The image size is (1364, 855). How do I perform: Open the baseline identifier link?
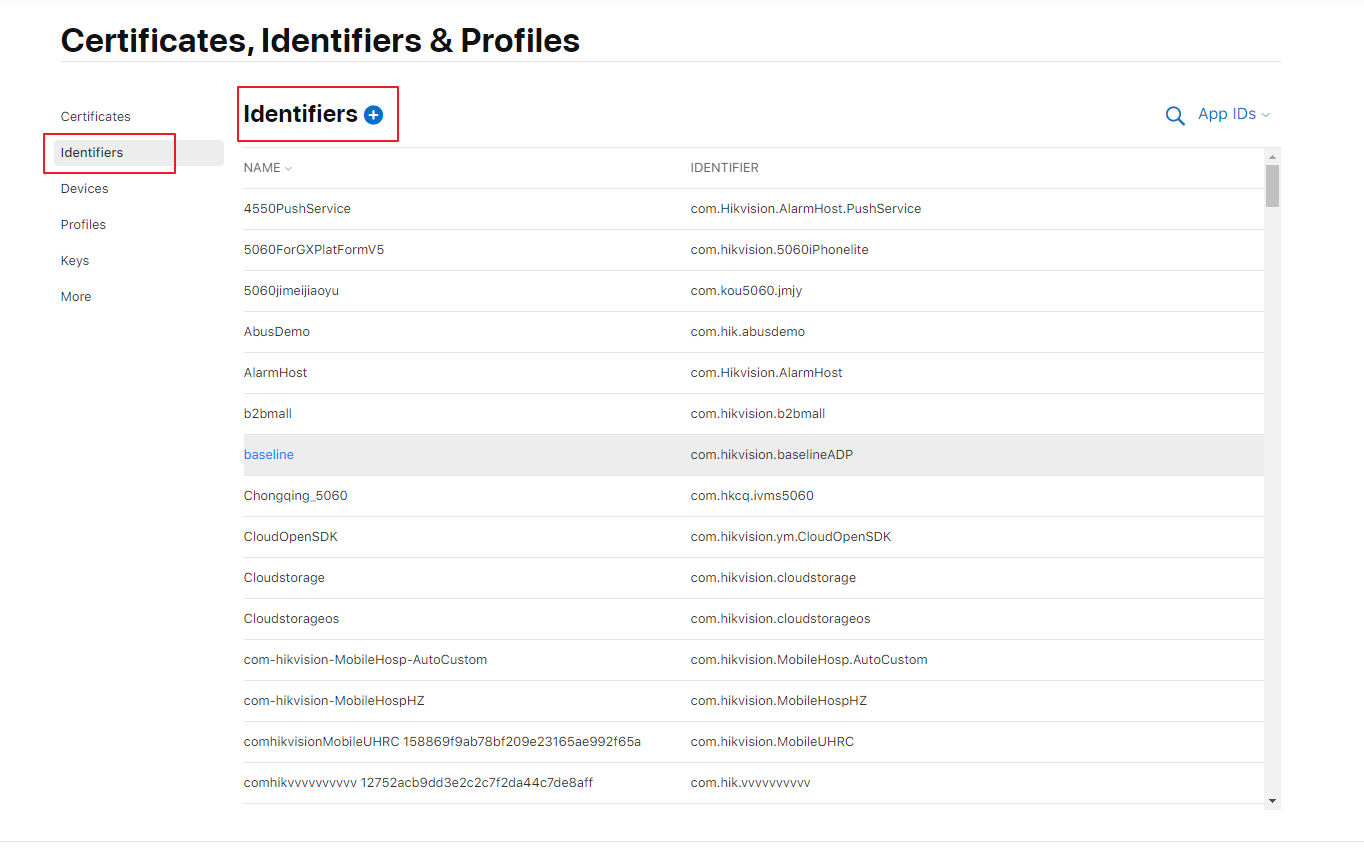click(269, 455)
